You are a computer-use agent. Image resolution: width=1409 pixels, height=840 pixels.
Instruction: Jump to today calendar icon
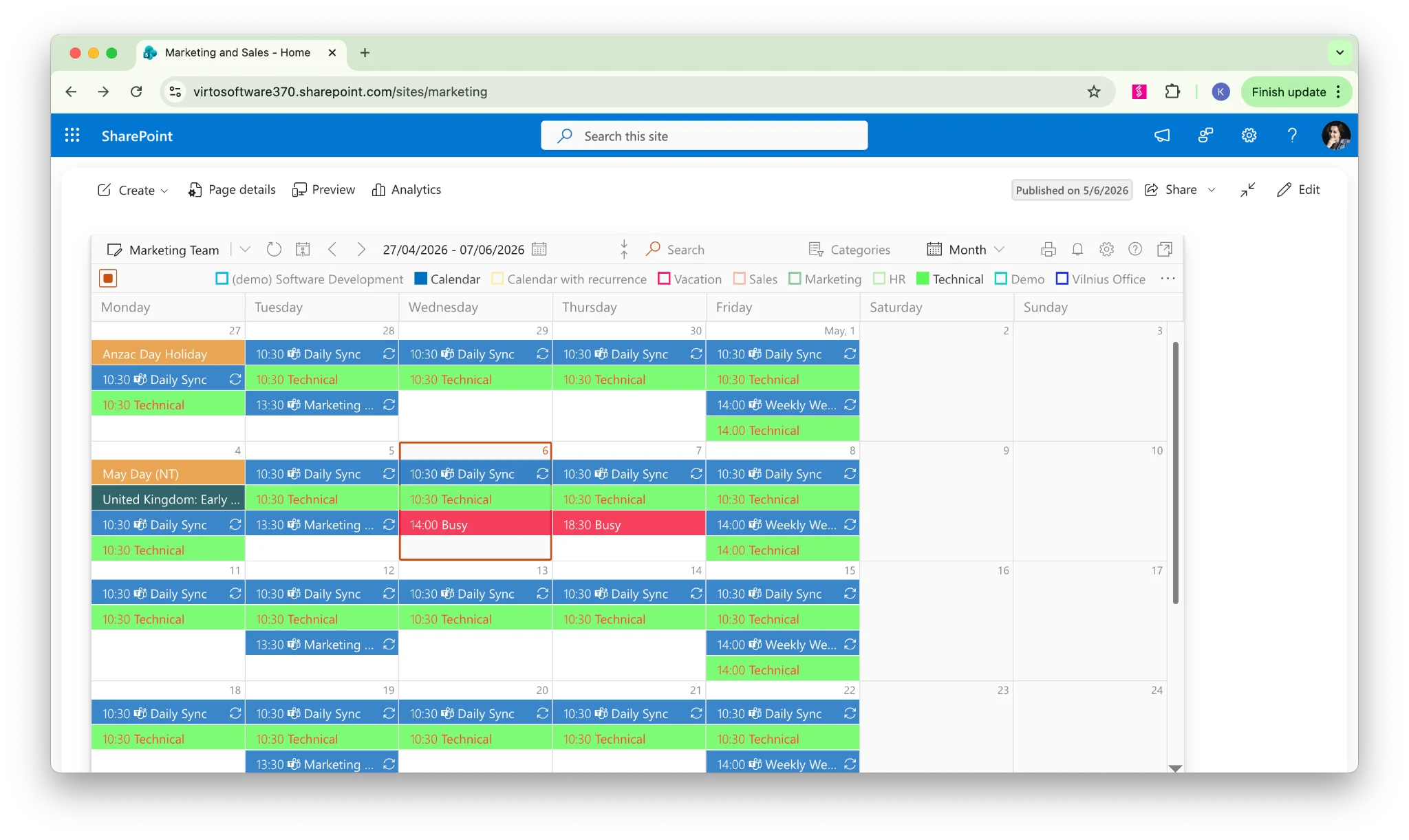[x=303, y=249]
